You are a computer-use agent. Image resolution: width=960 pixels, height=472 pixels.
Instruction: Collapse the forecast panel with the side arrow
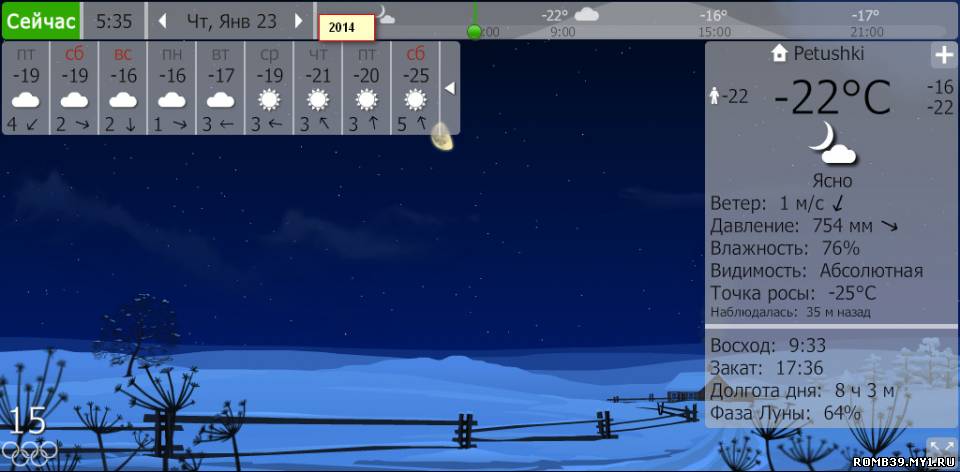click(450, 88)
